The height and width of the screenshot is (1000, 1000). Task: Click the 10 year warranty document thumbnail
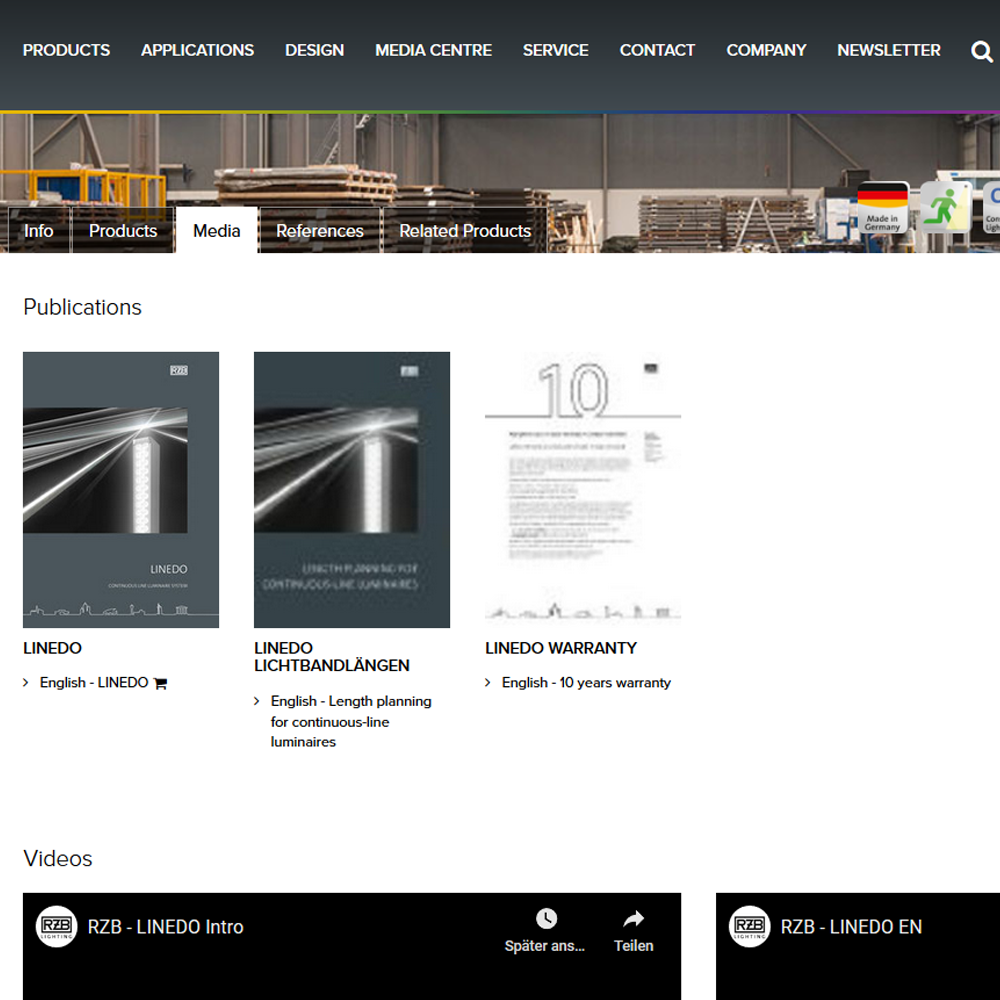[583, 490]
